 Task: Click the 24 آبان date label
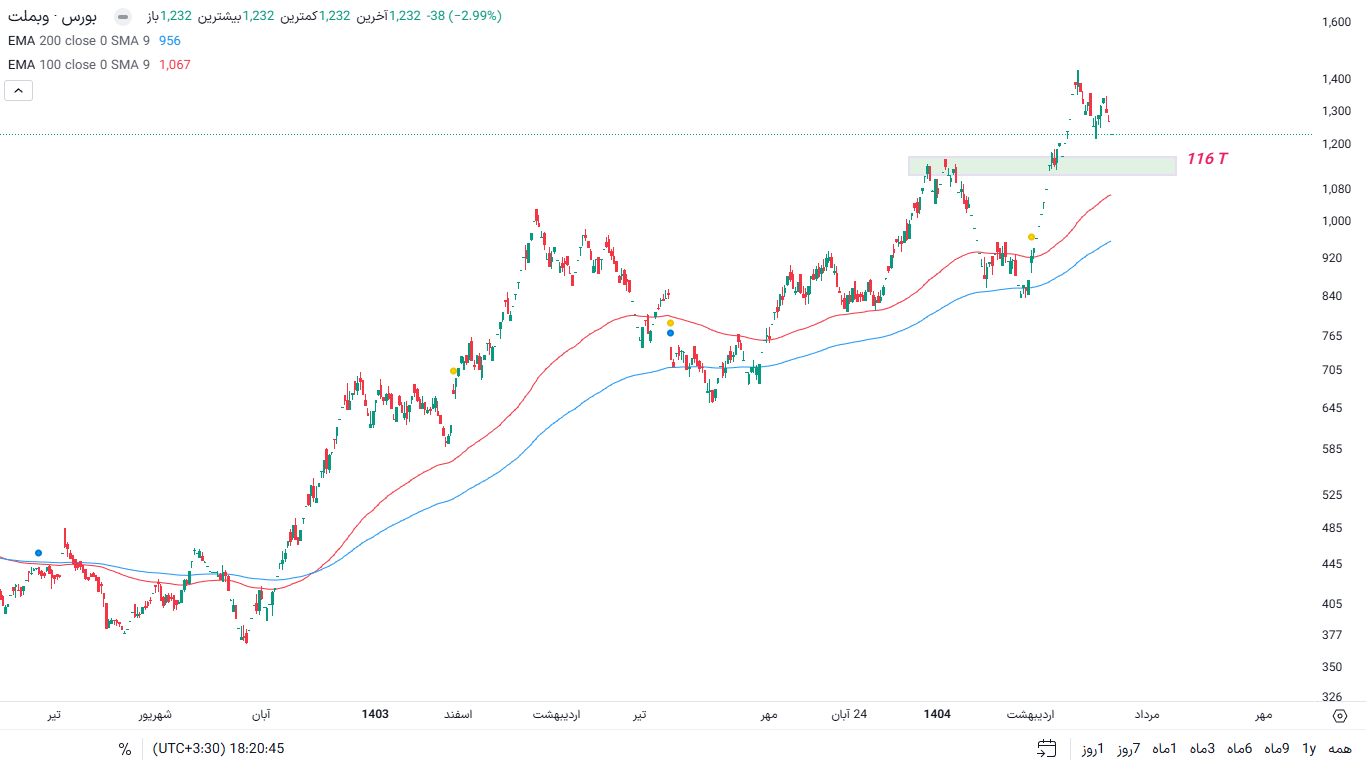pos(850,715)
